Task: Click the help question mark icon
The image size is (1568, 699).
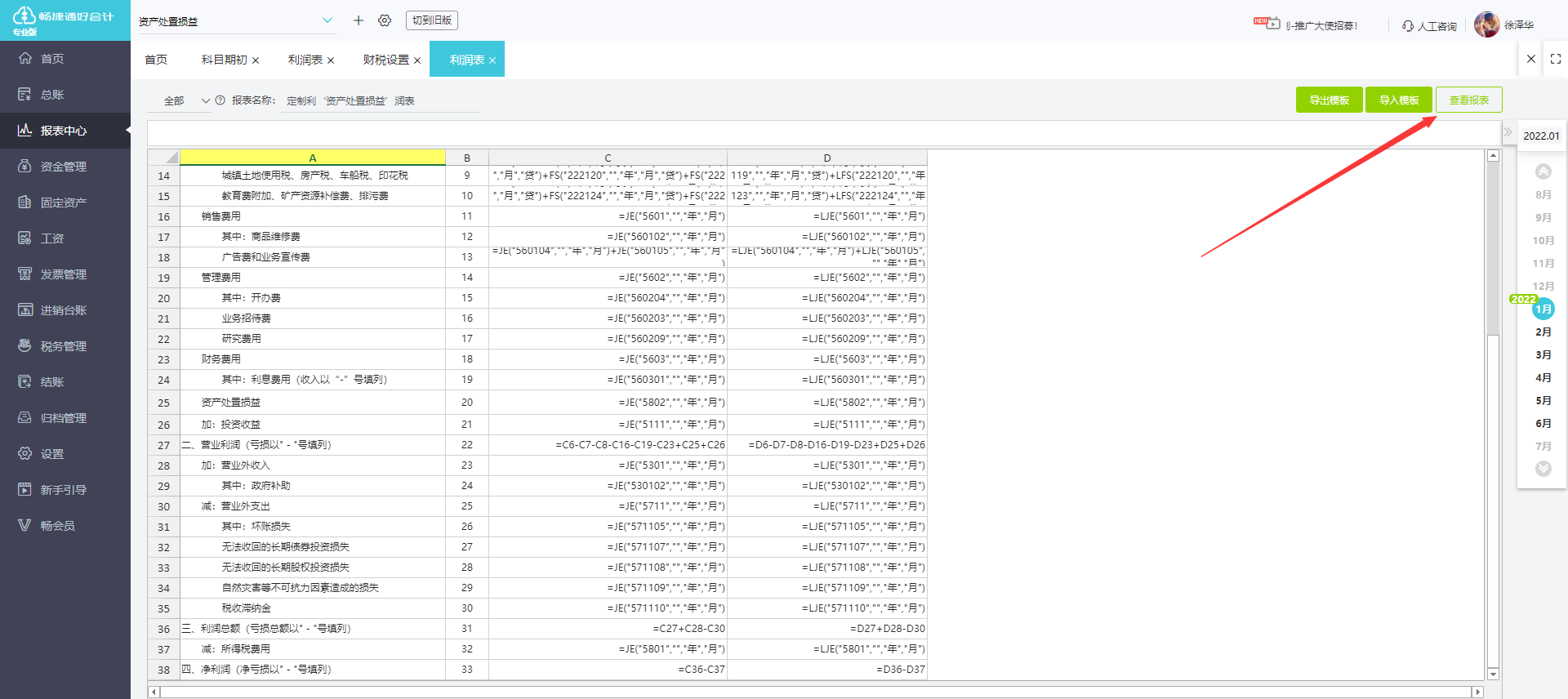Action: [220, 100]
